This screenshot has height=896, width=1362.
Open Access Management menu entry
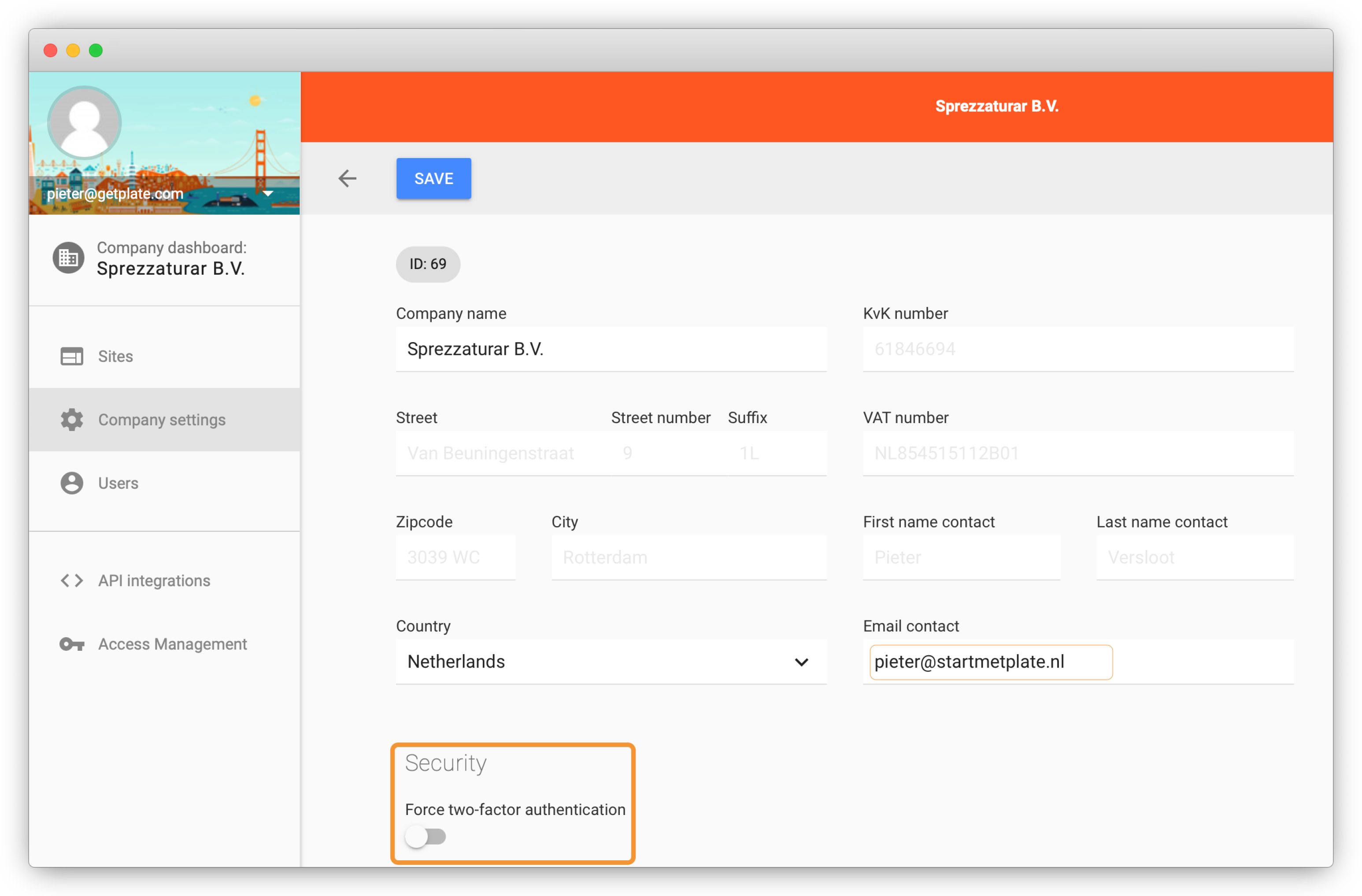165,644
